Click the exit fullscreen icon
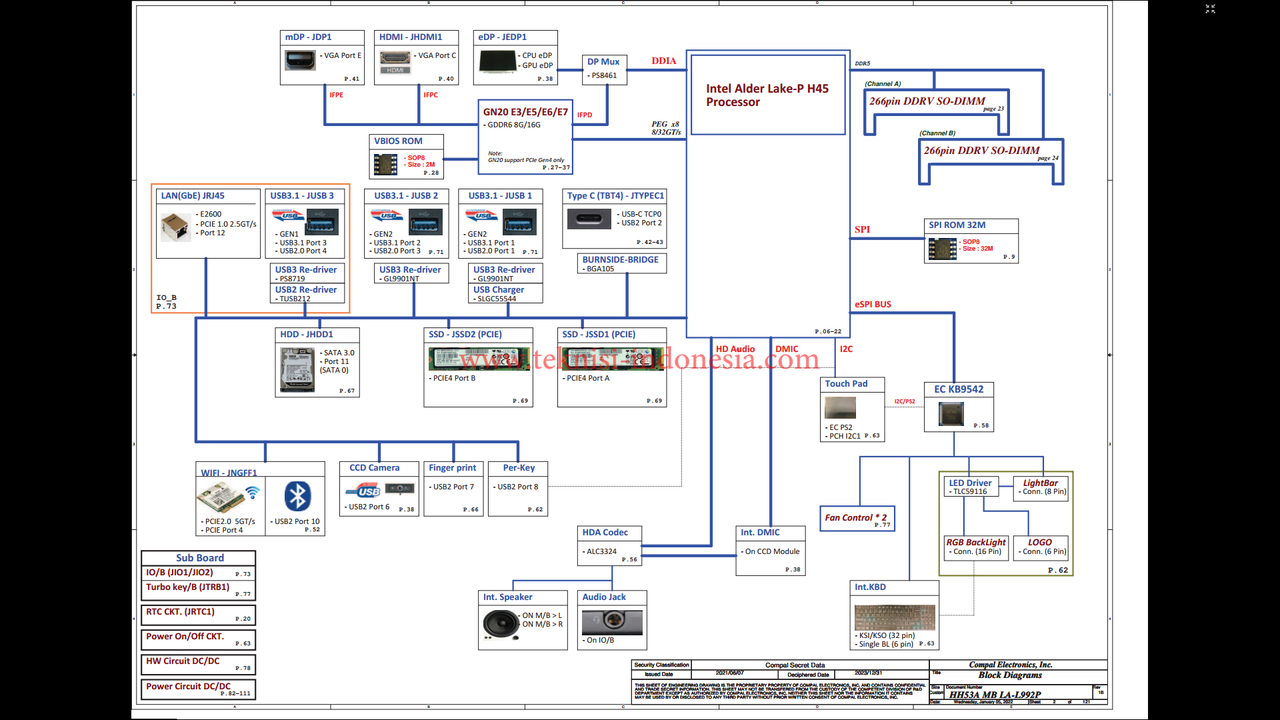Screen dimensions: 1280x720 [1210, 9]
